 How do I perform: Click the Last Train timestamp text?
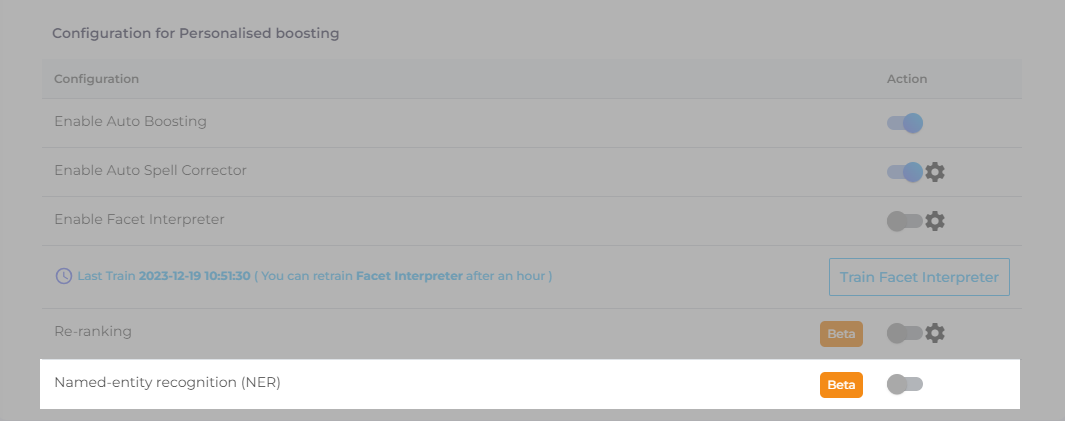(195, 276)
